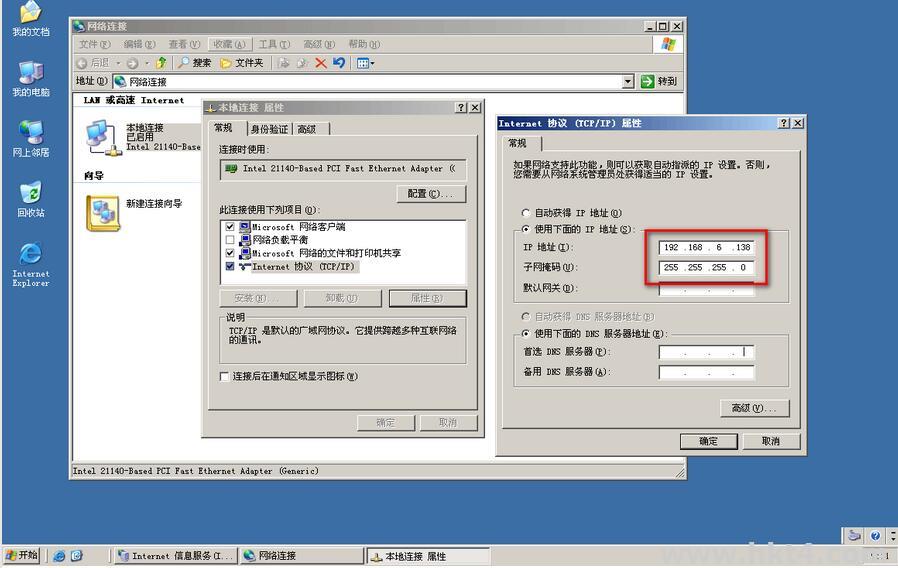Open the 文件 menu
Image resolution: width=898 pixels, height=568 pixels.
tap(94, 44)
